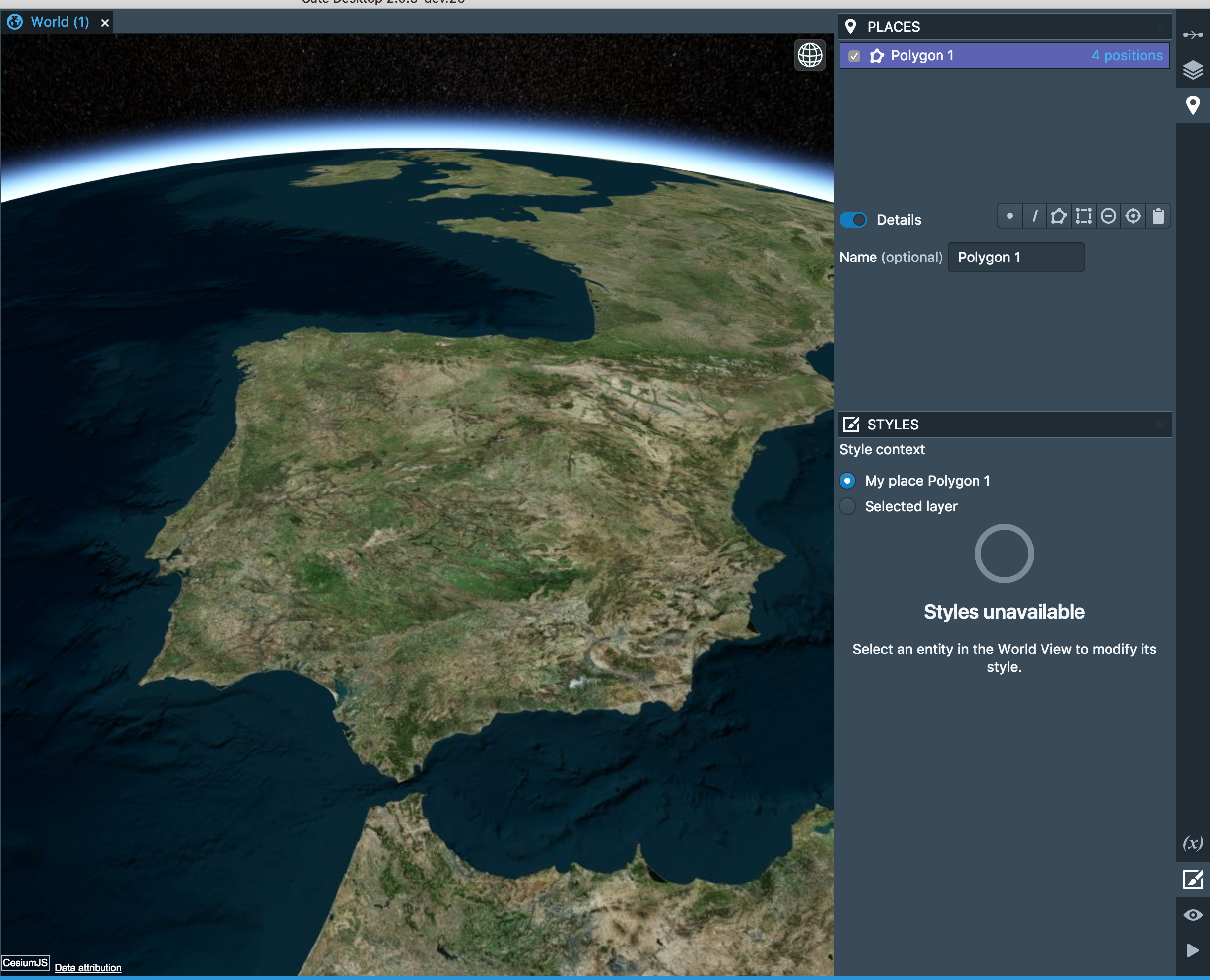
Task: Click the remove selected place icon
Action: coord(1109,216)
